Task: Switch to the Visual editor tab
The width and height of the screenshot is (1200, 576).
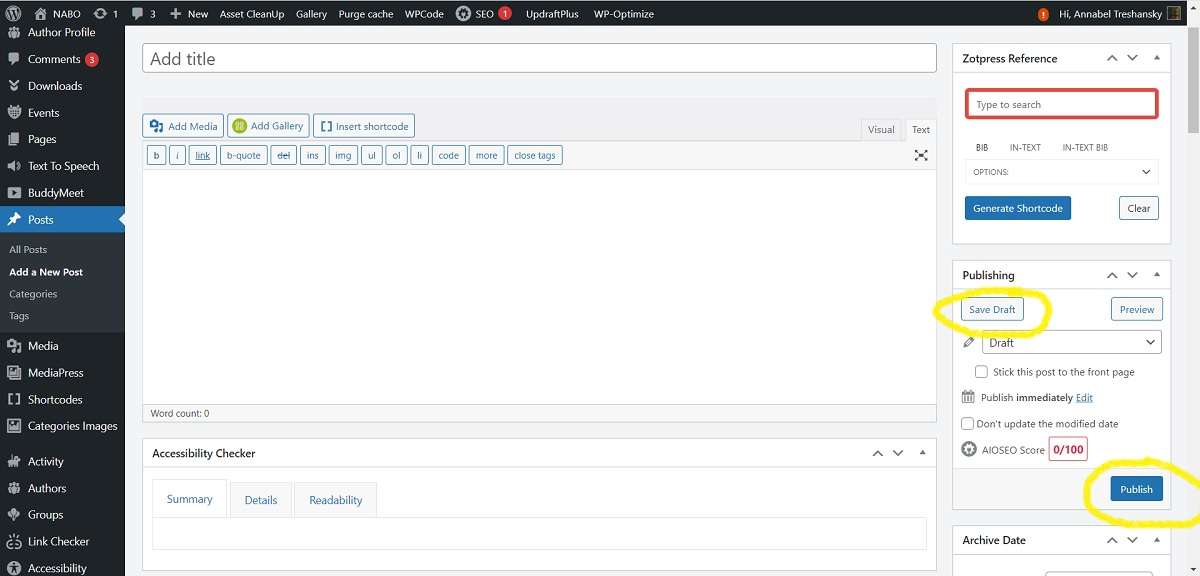Action: (881, 129)
